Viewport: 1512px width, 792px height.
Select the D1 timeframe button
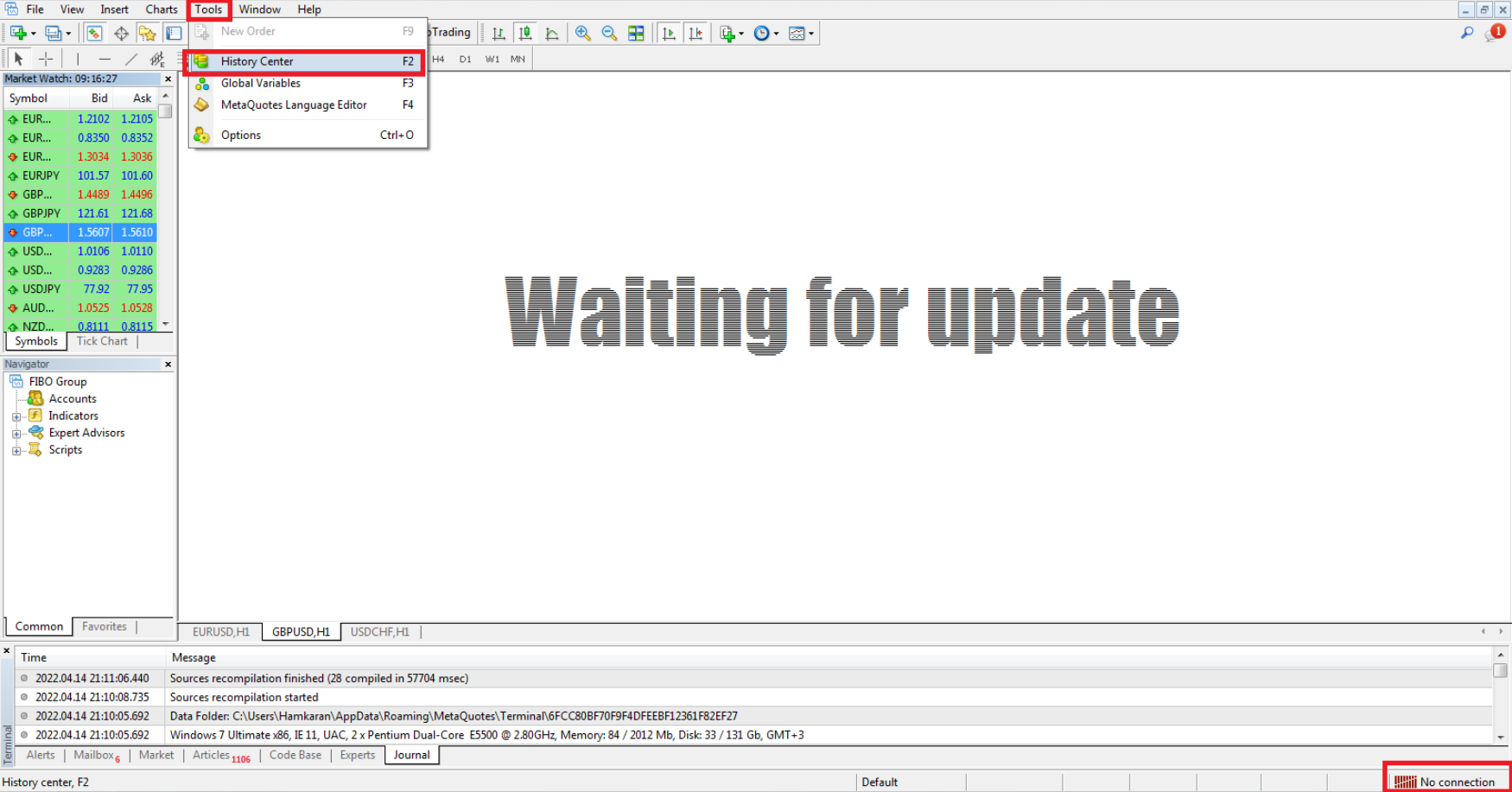(x=466, y=59)
